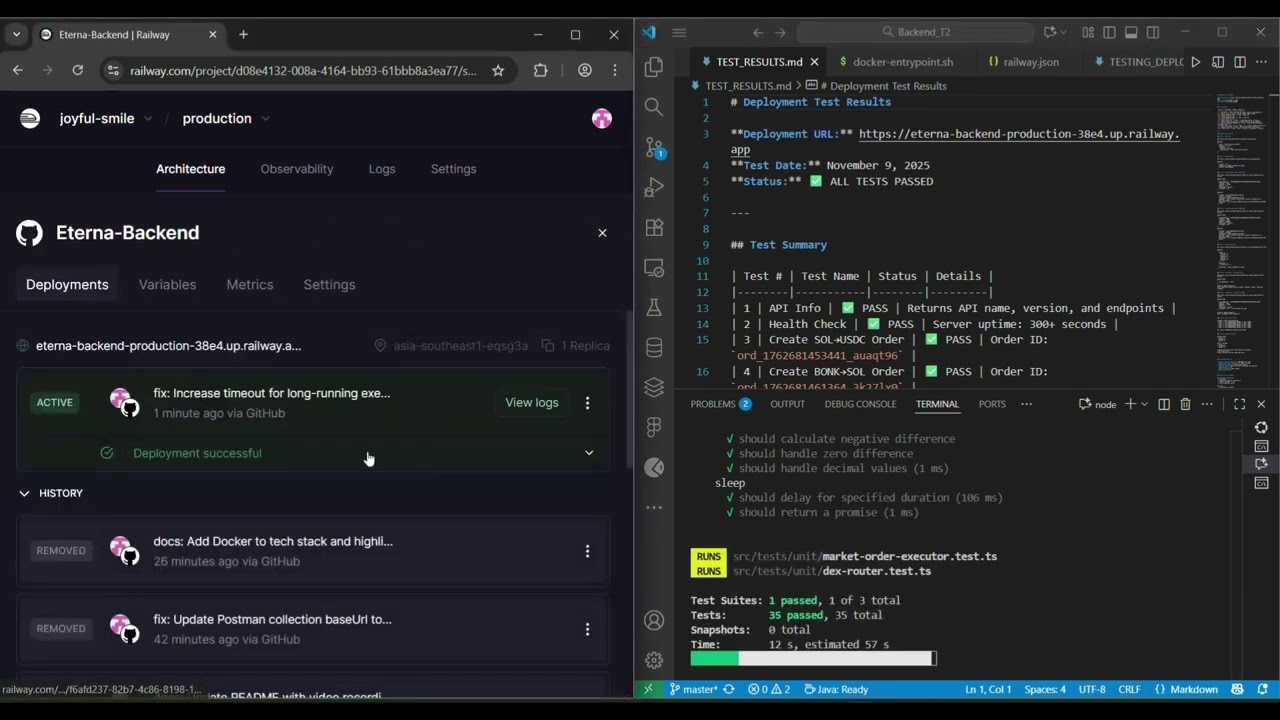Open Chrome extensions puzzle icon
1280x720 pixels.
coord(540,70)
